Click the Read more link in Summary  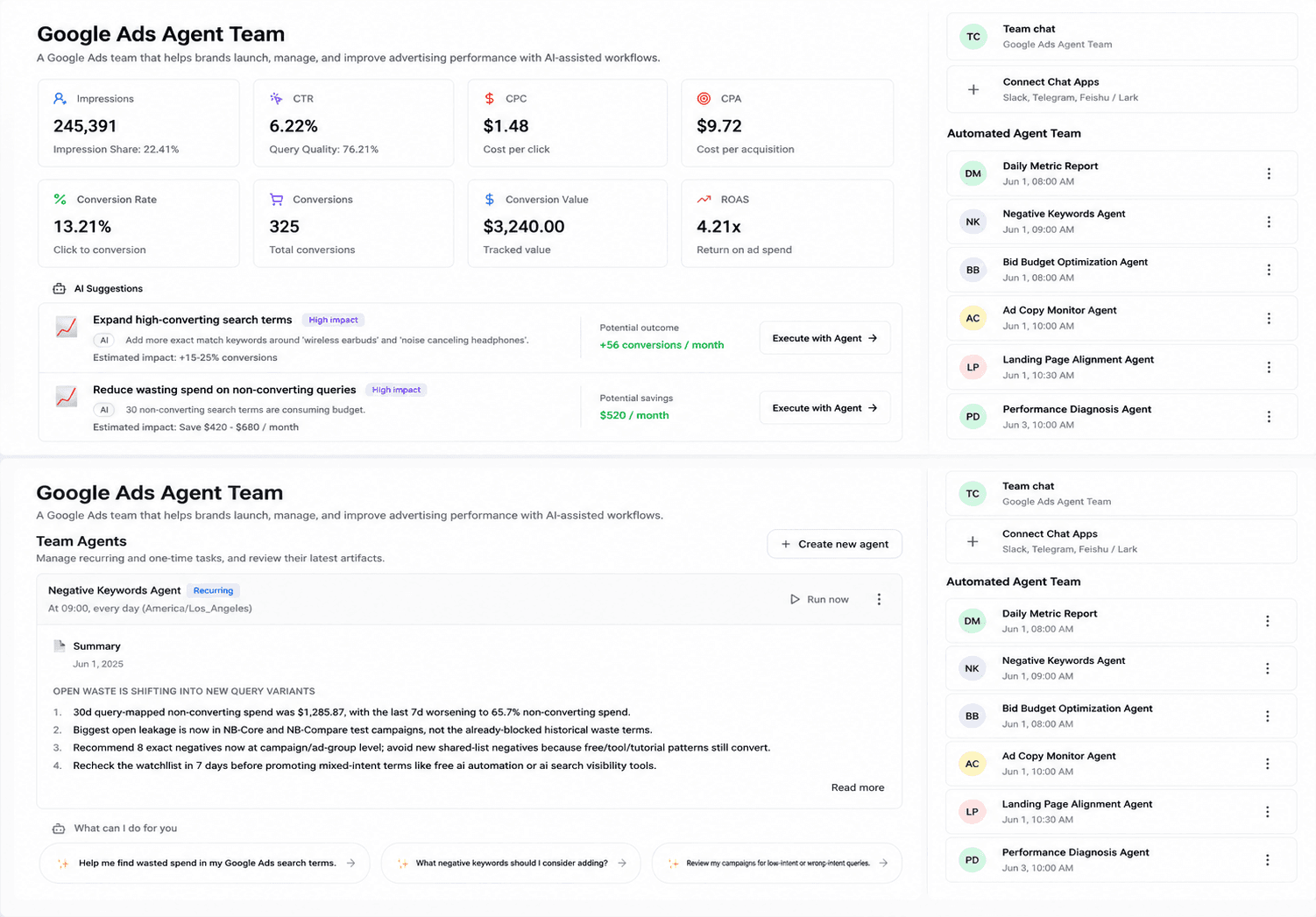tap(858, 787)
